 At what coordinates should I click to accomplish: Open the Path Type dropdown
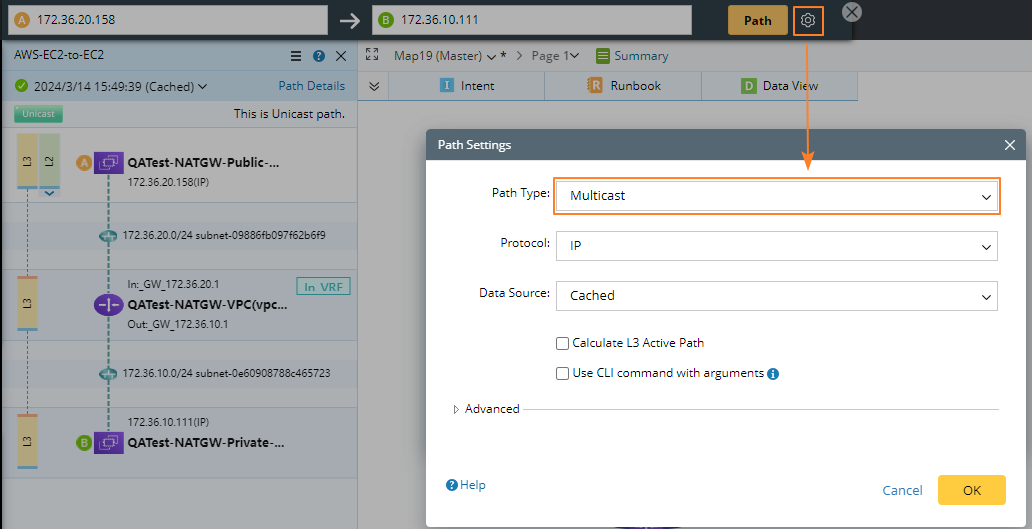[777, 196]
